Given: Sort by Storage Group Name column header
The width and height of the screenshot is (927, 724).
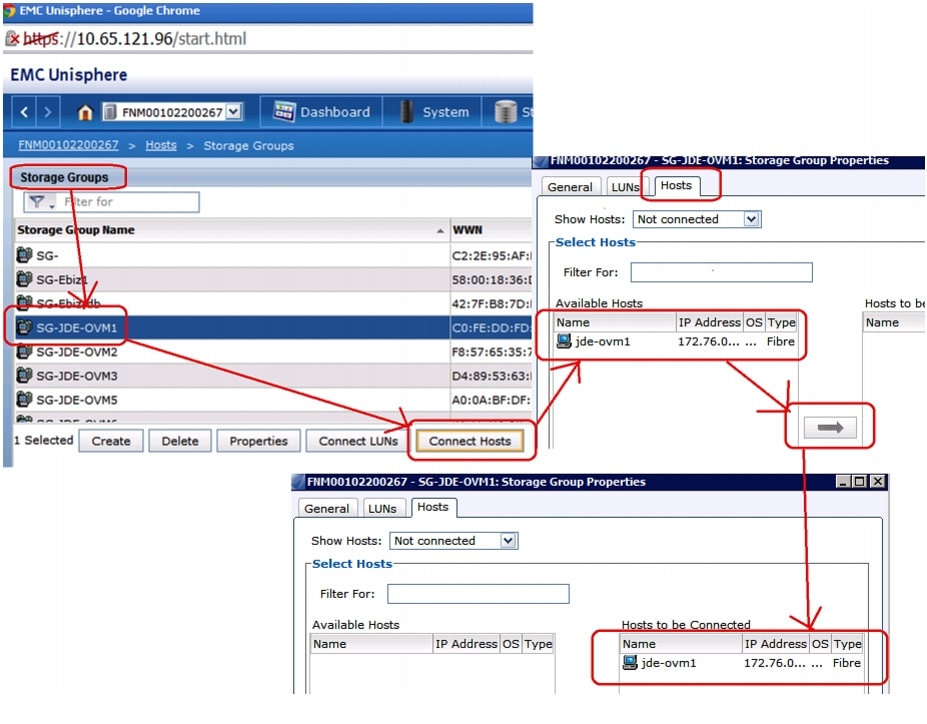Looking at the screenshot, I should [x=231, y=230].
